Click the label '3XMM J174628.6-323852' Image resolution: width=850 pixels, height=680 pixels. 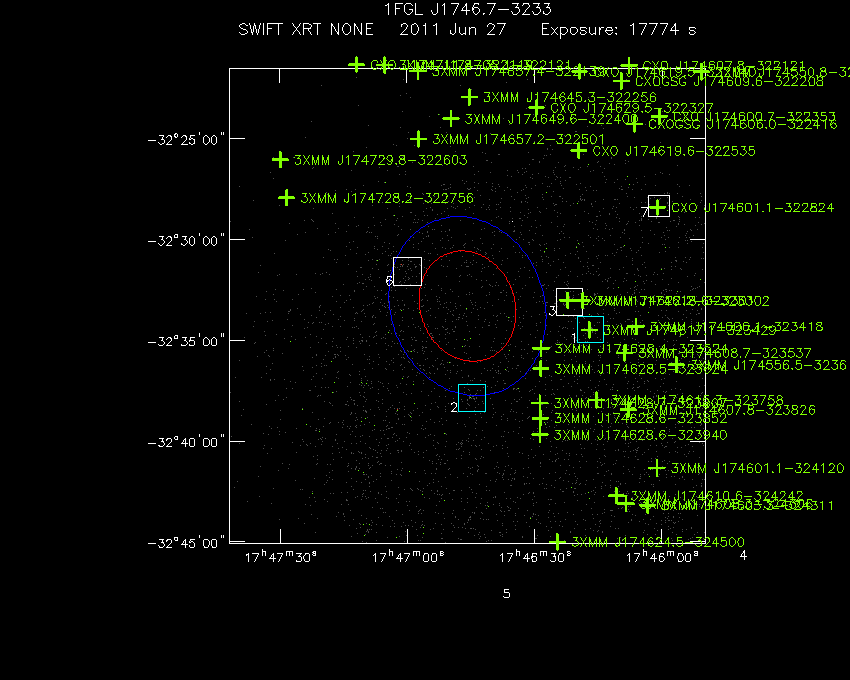(640, 419)
